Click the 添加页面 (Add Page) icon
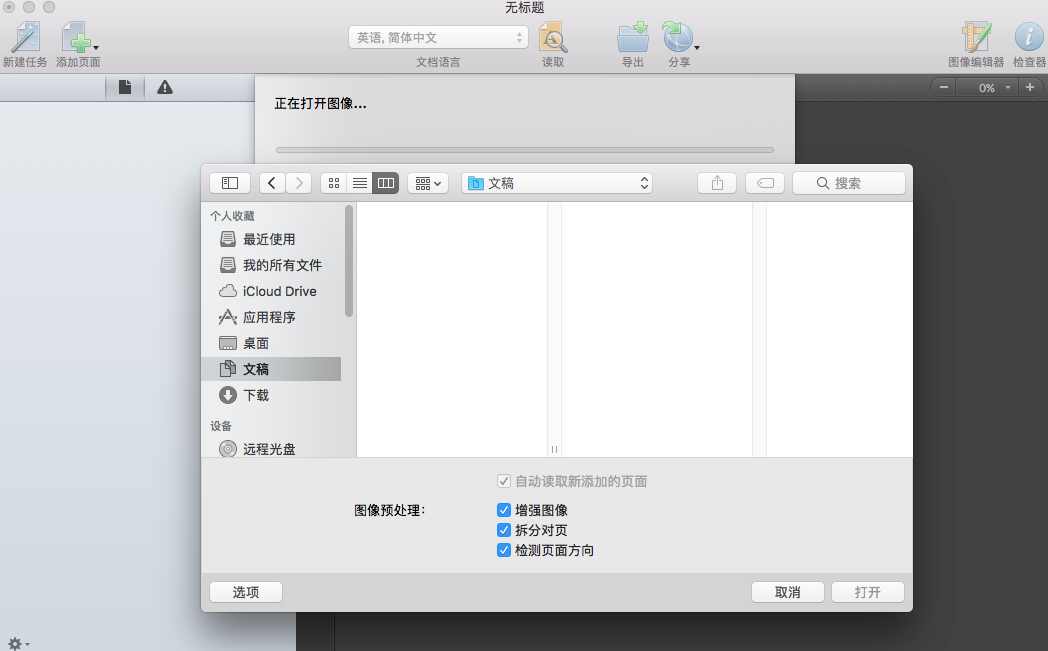 coord(77,39)
